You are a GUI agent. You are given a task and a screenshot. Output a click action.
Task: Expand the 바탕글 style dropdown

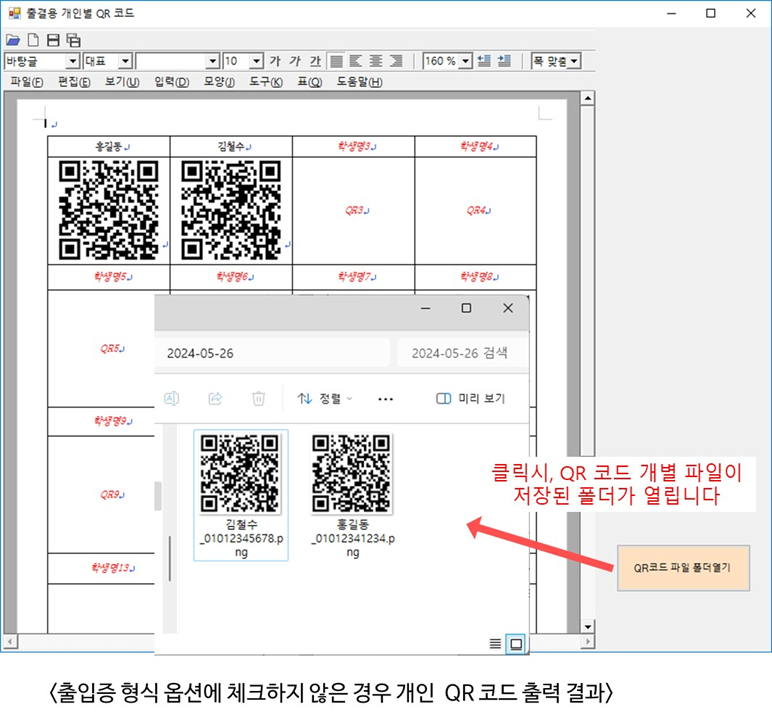(72, 62)
